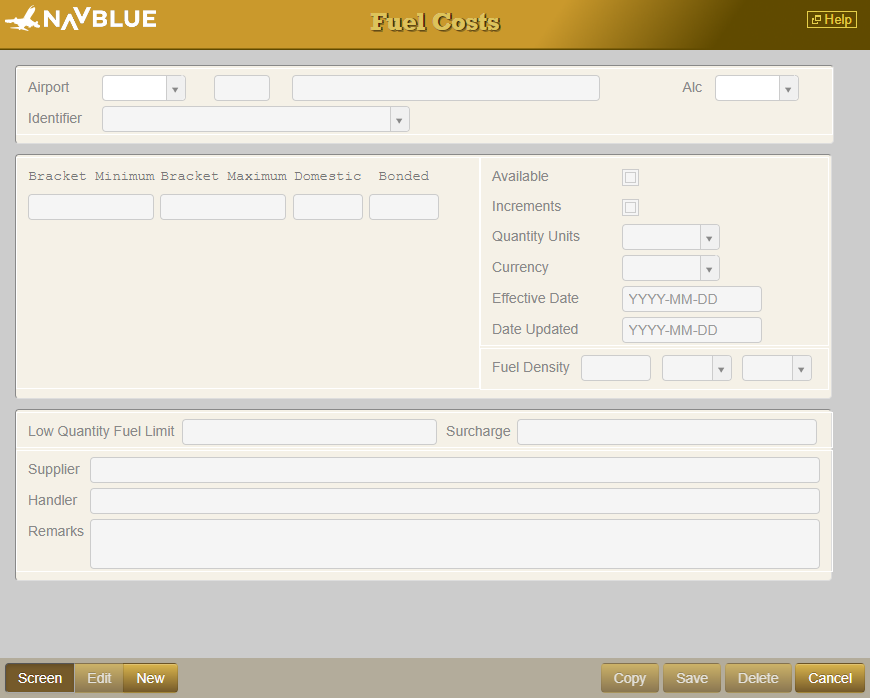Focus the Bonded price field
This screenshot has height=698, width=870.
tap(404, 207)
